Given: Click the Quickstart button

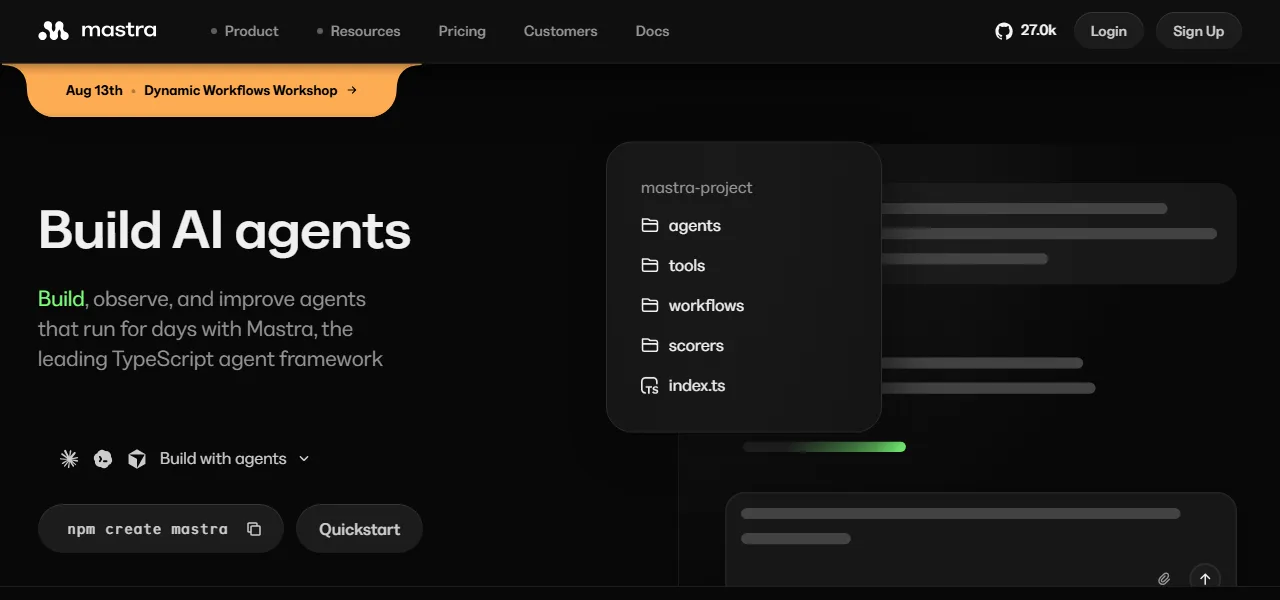Looking at the screenshot, I should pos(359,529).
